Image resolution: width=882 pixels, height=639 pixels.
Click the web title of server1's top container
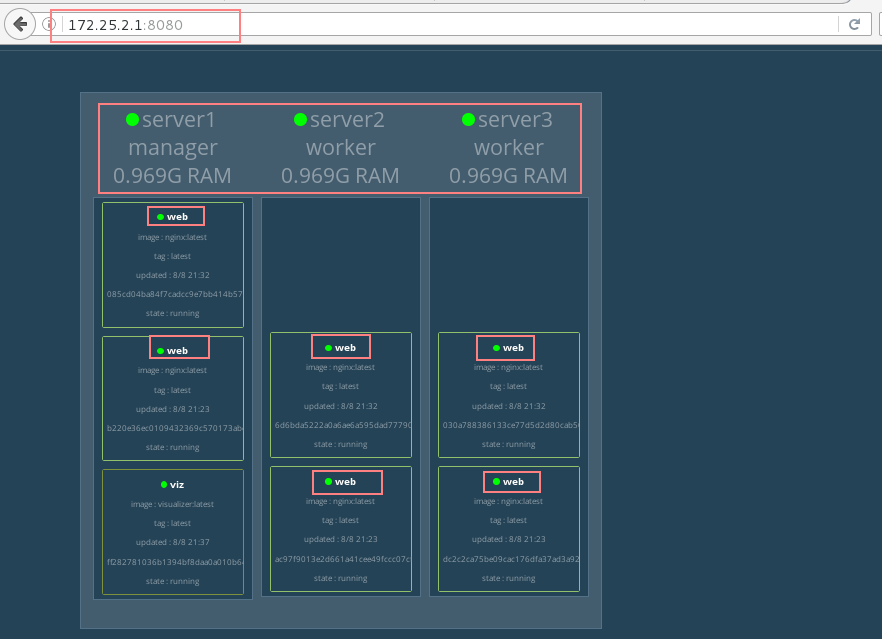pyautogui.click(x=177, y=217)
